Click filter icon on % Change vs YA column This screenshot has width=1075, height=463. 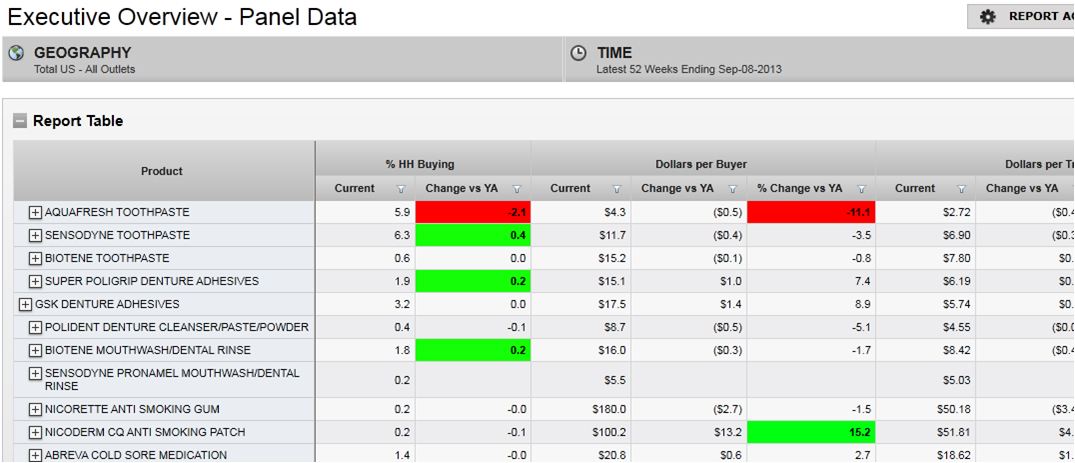tap(861, 189)
